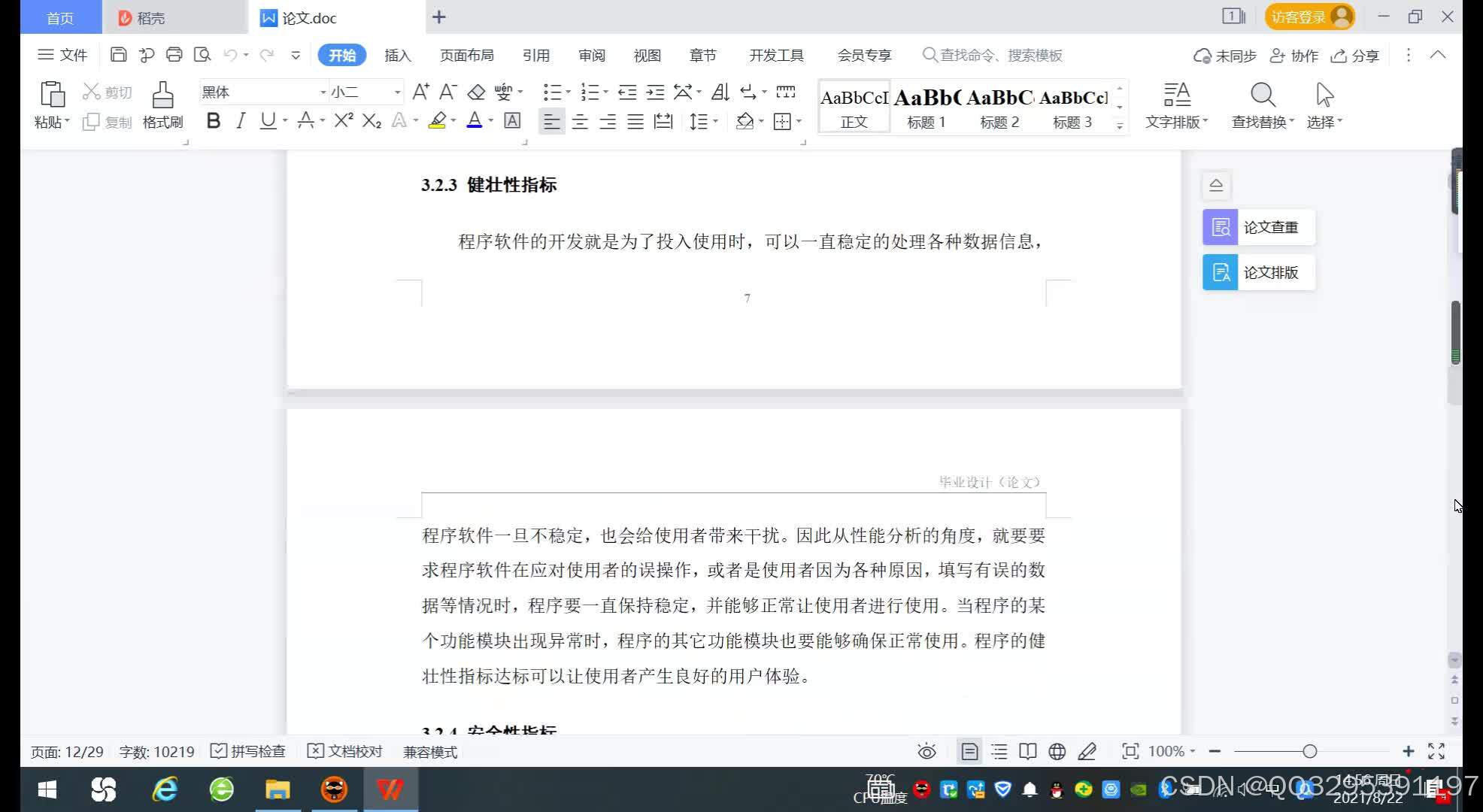Expand line spacing dropdown
Image resolution: width=1483 pixels, height=812 pixels.
[715, 121]
